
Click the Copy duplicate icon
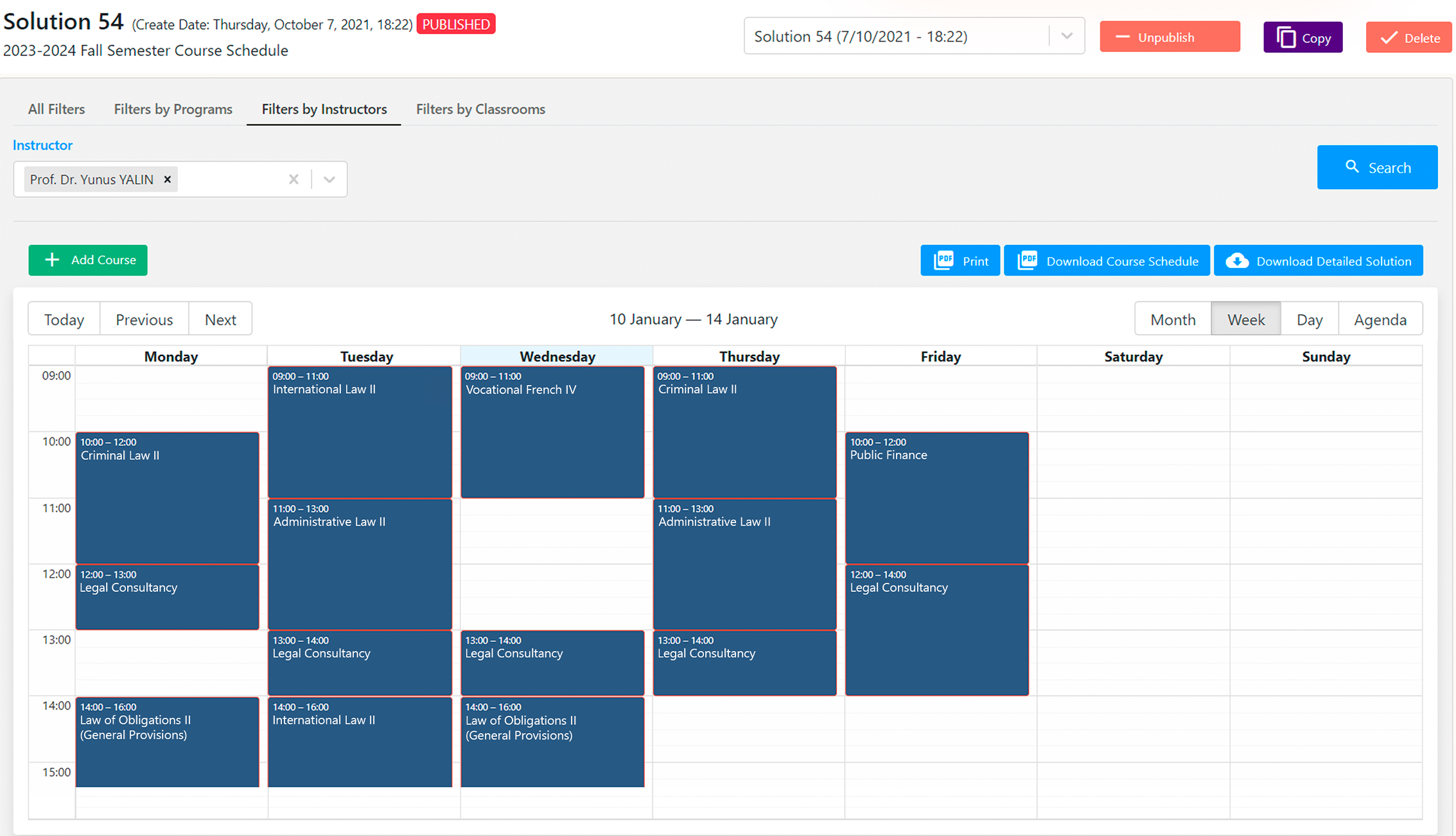pyautogui.click(x=1286, y=37)
